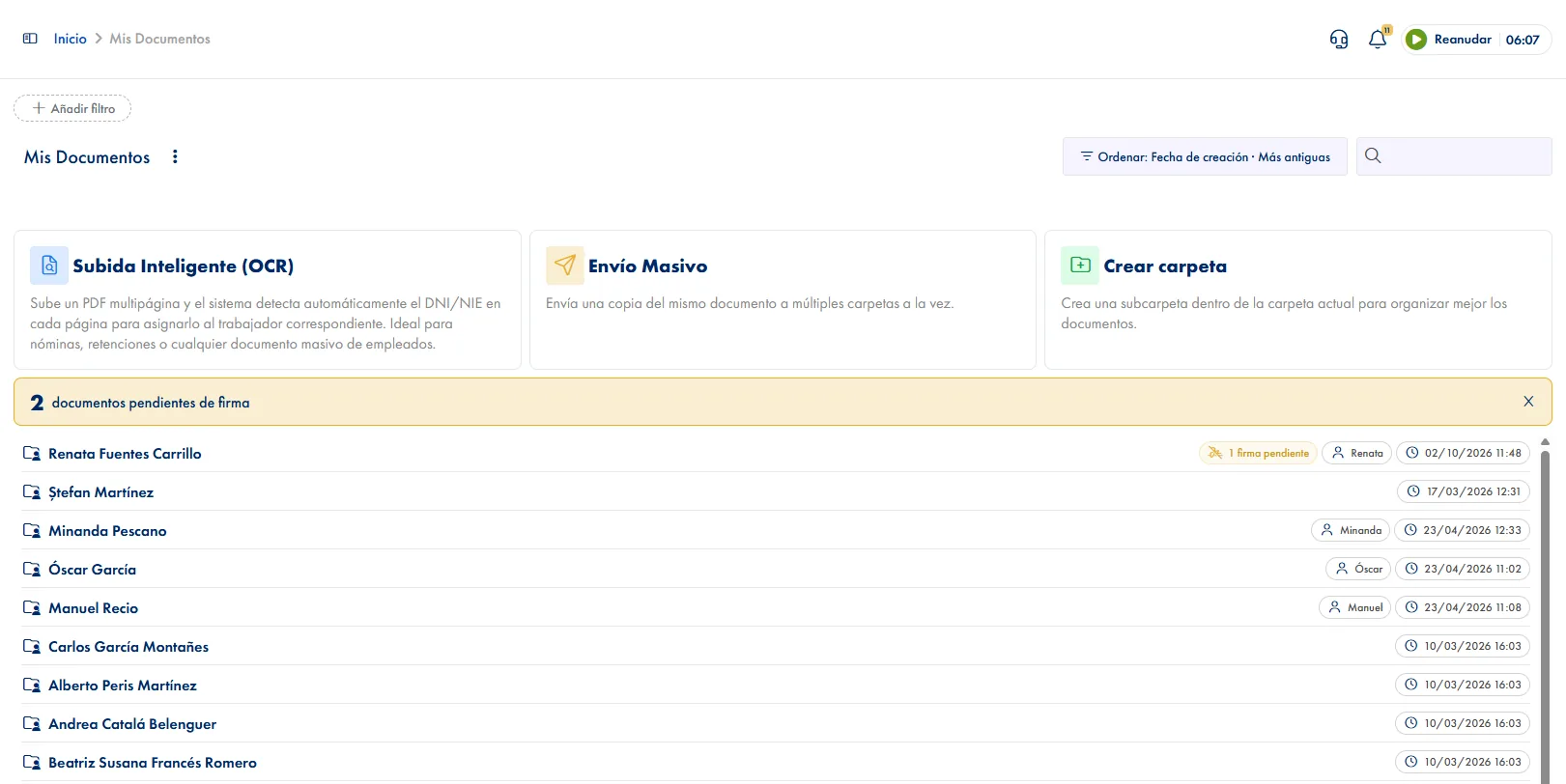Open the Crear carpeta card
This screenshot has height=784, width=1566.
coord(1298,299)
